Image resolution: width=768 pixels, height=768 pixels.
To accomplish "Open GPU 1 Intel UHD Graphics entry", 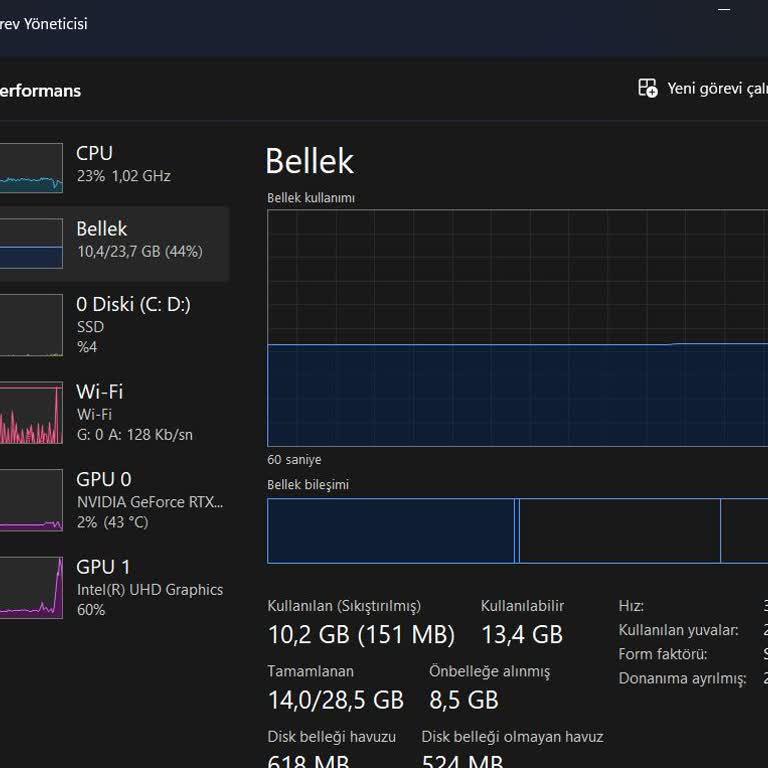I will click(114, 588).
